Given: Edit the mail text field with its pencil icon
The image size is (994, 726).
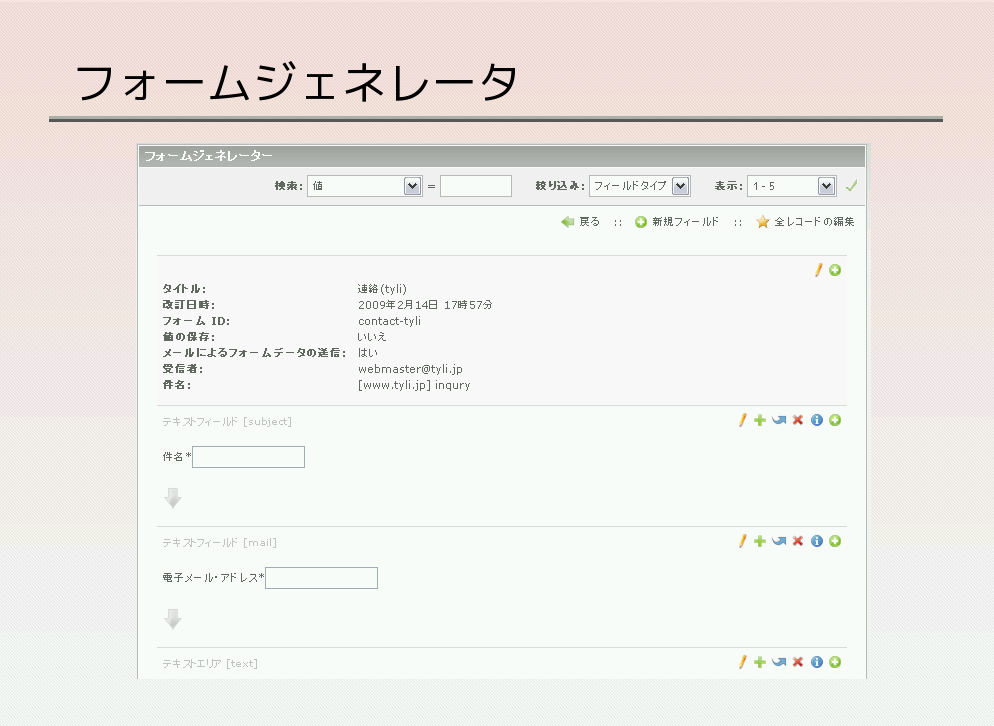Looking at the screenshot, I should point(742,541).
